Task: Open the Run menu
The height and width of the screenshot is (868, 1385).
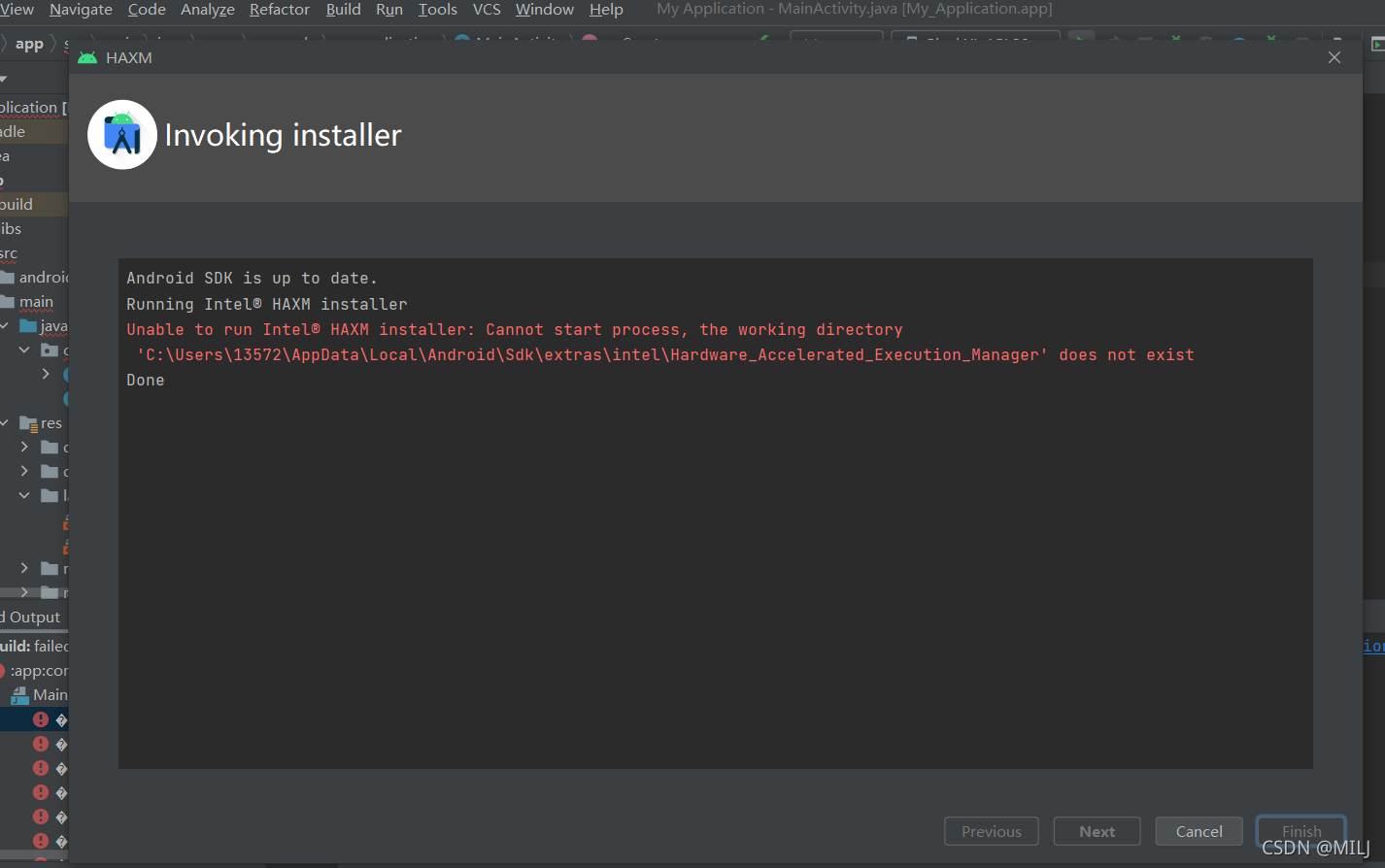Action: (388, 10)
